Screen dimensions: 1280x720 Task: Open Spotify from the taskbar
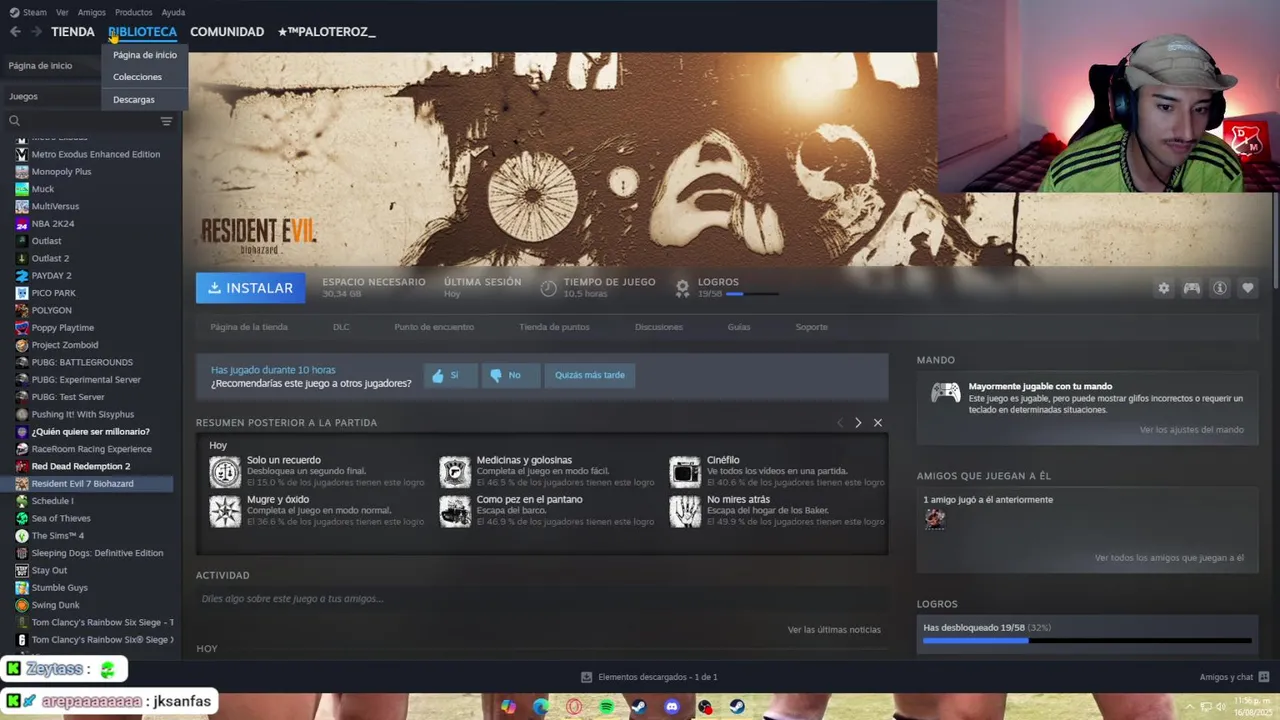(606, 707)
